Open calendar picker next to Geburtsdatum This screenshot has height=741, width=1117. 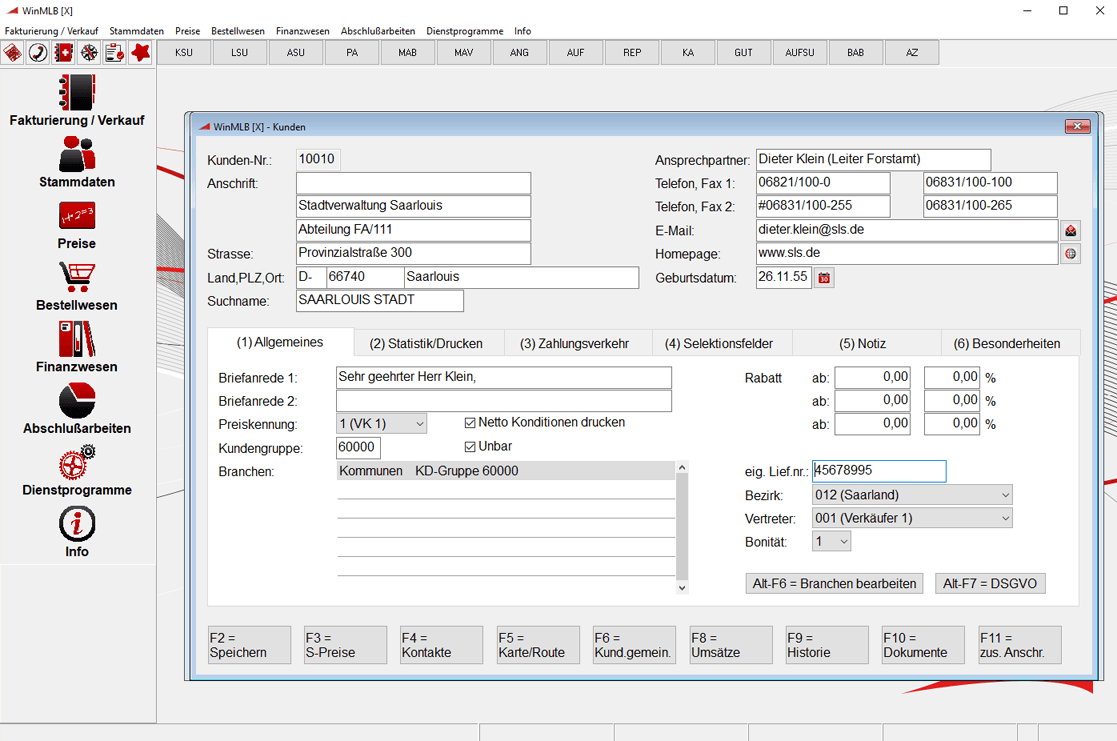click(824, 278)
